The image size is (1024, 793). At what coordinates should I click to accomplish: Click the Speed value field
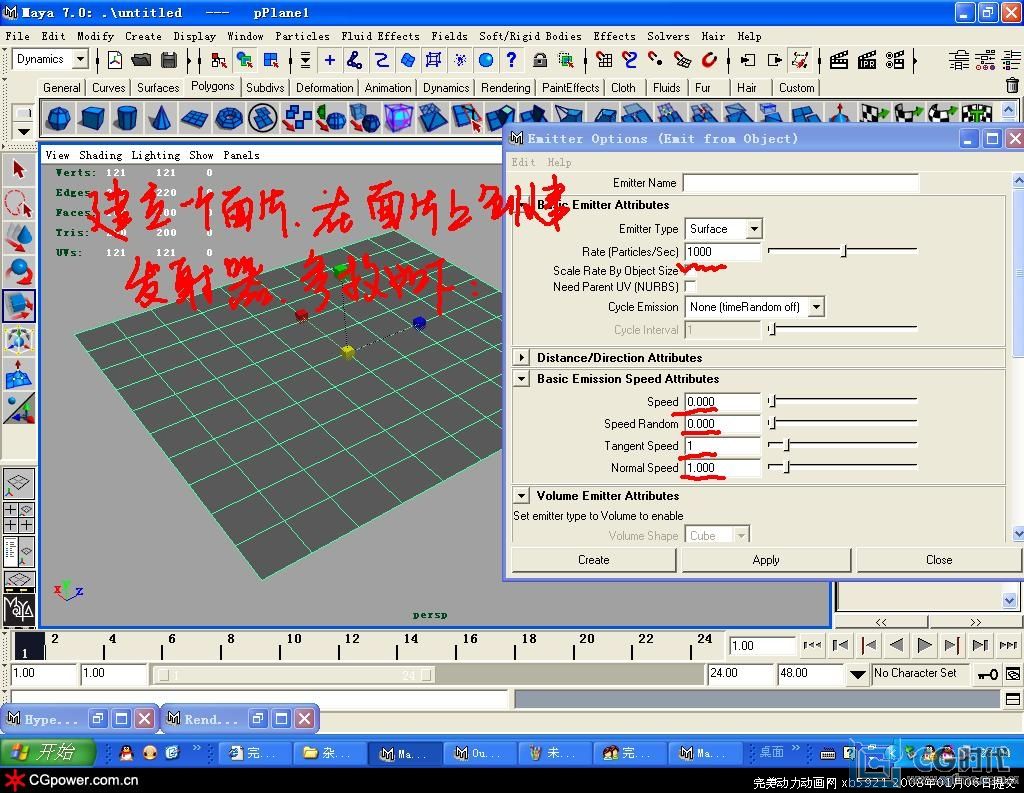(722, 402)
